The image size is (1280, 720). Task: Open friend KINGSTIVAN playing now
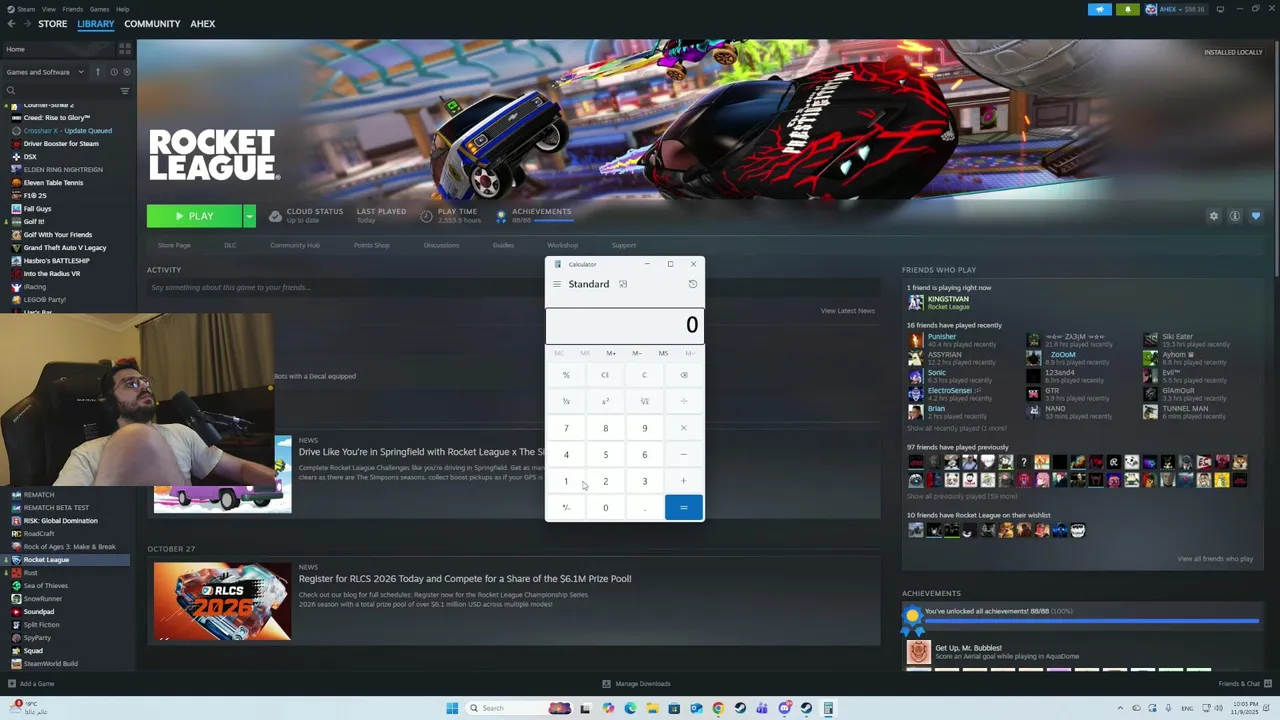948,300
